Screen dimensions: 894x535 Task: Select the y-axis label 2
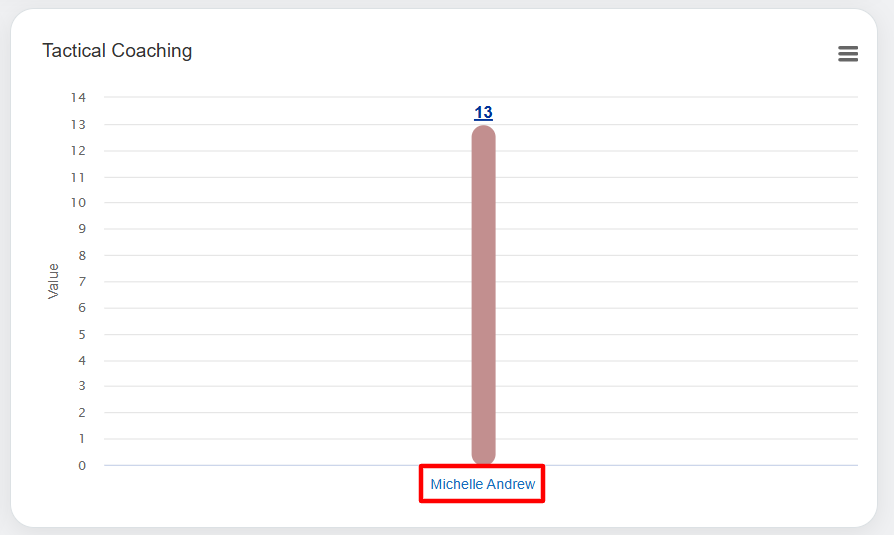click(82, 413)
